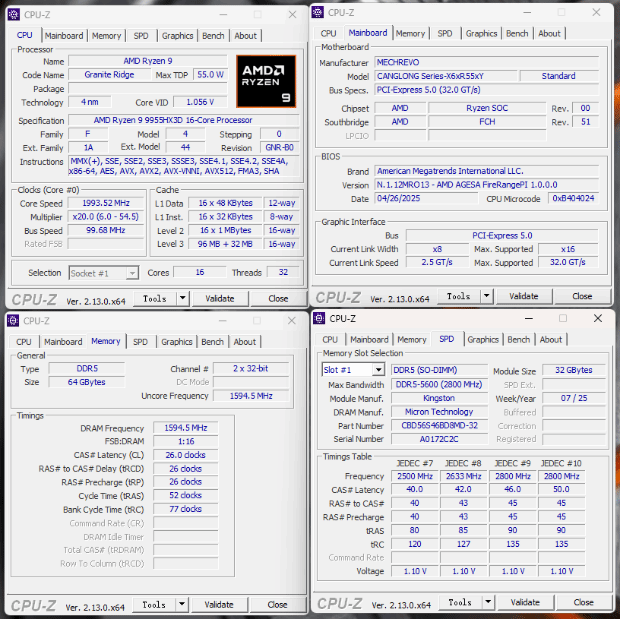Screen dimensions: 620x619
Task: Click the Threads value 32
Action: coord(283,272)
